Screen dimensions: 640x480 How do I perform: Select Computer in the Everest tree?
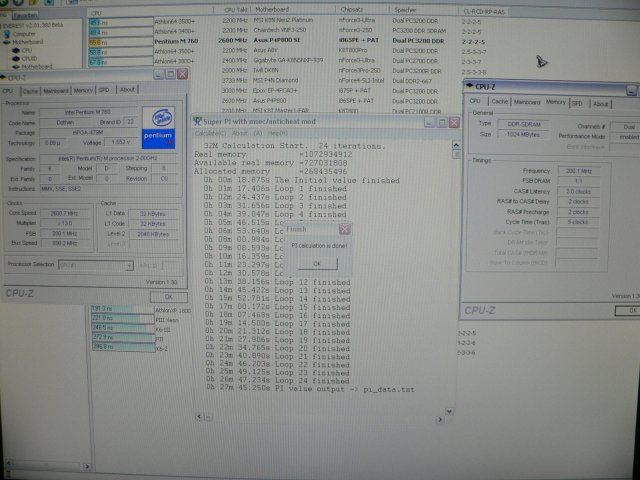[x=24, y=34]
